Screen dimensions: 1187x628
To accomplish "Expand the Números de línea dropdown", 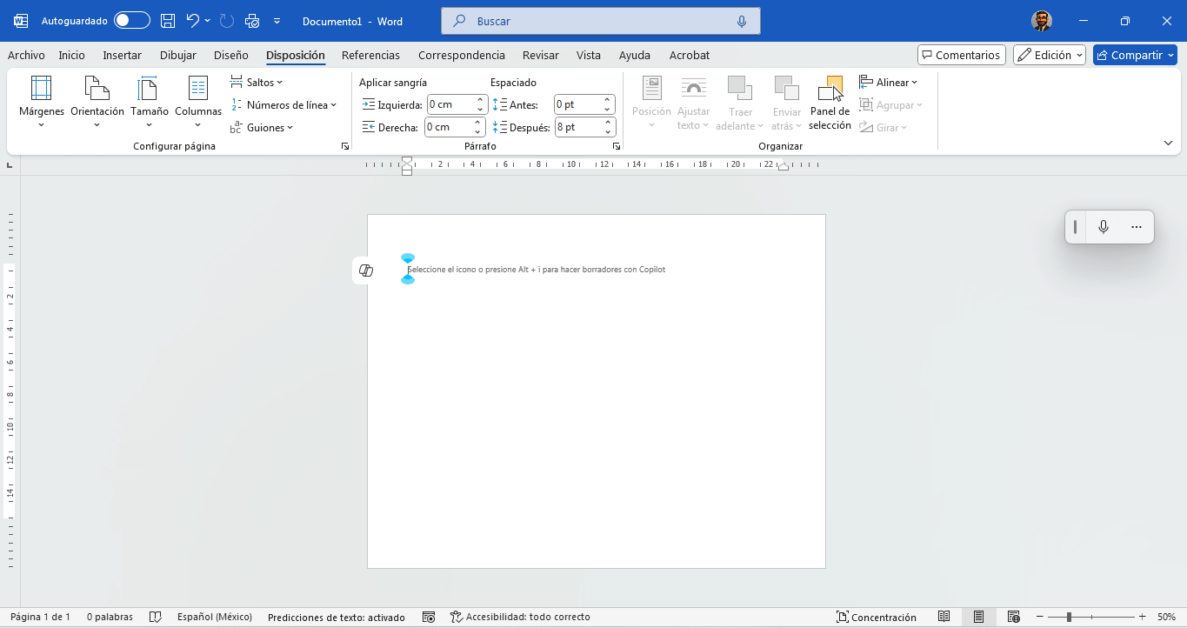I will point(284,105).
